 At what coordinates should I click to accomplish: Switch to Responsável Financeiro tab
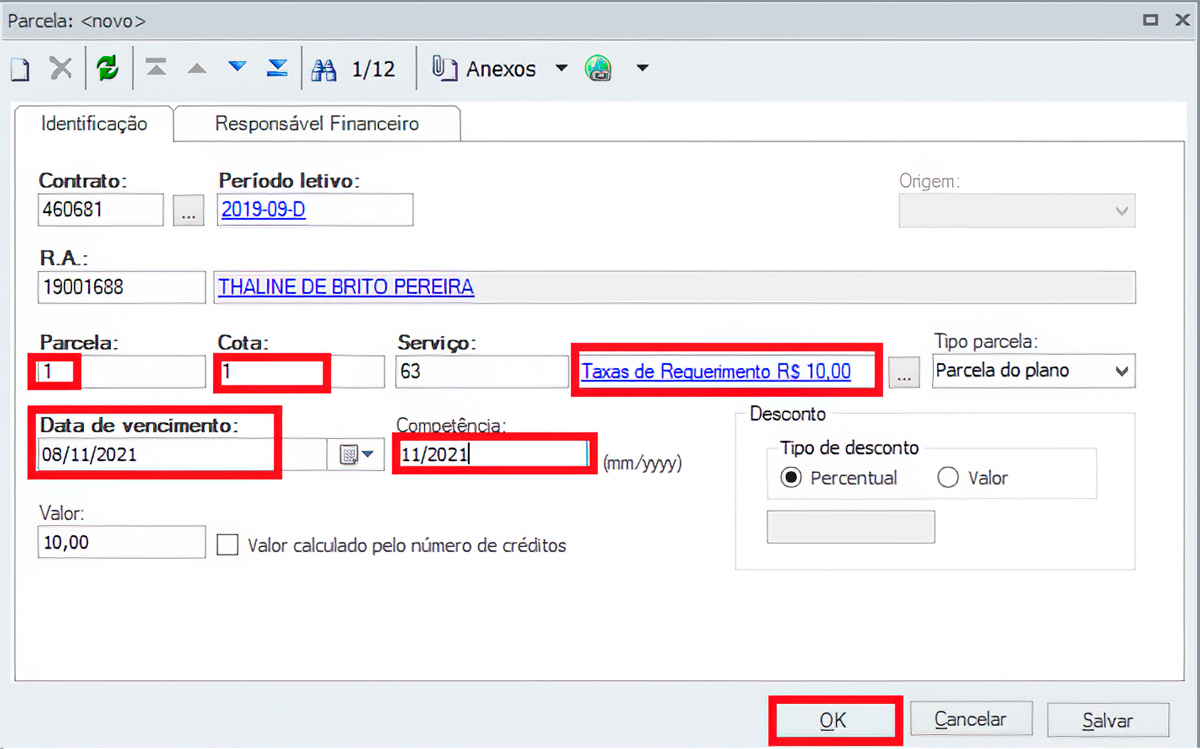[317, 124]
